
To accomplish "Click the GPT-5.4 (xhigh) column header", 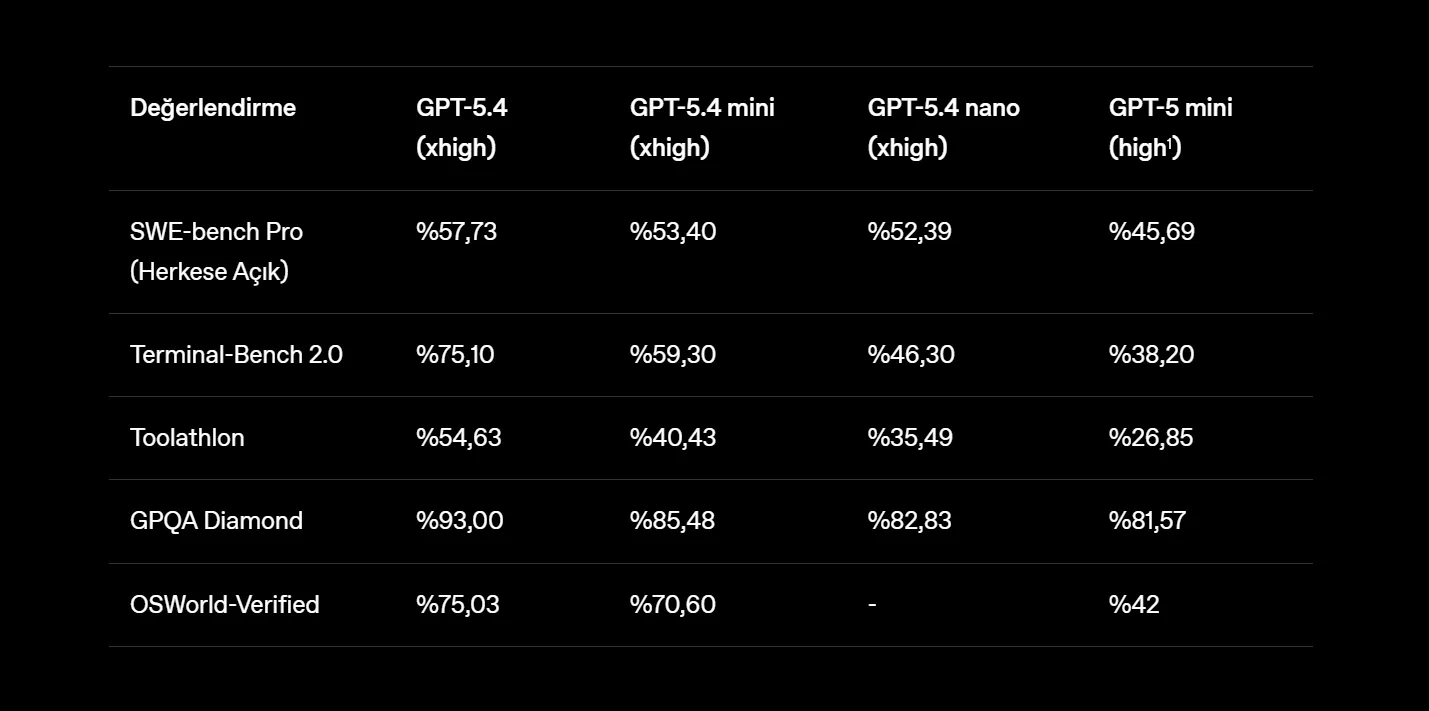I will 461,127.
